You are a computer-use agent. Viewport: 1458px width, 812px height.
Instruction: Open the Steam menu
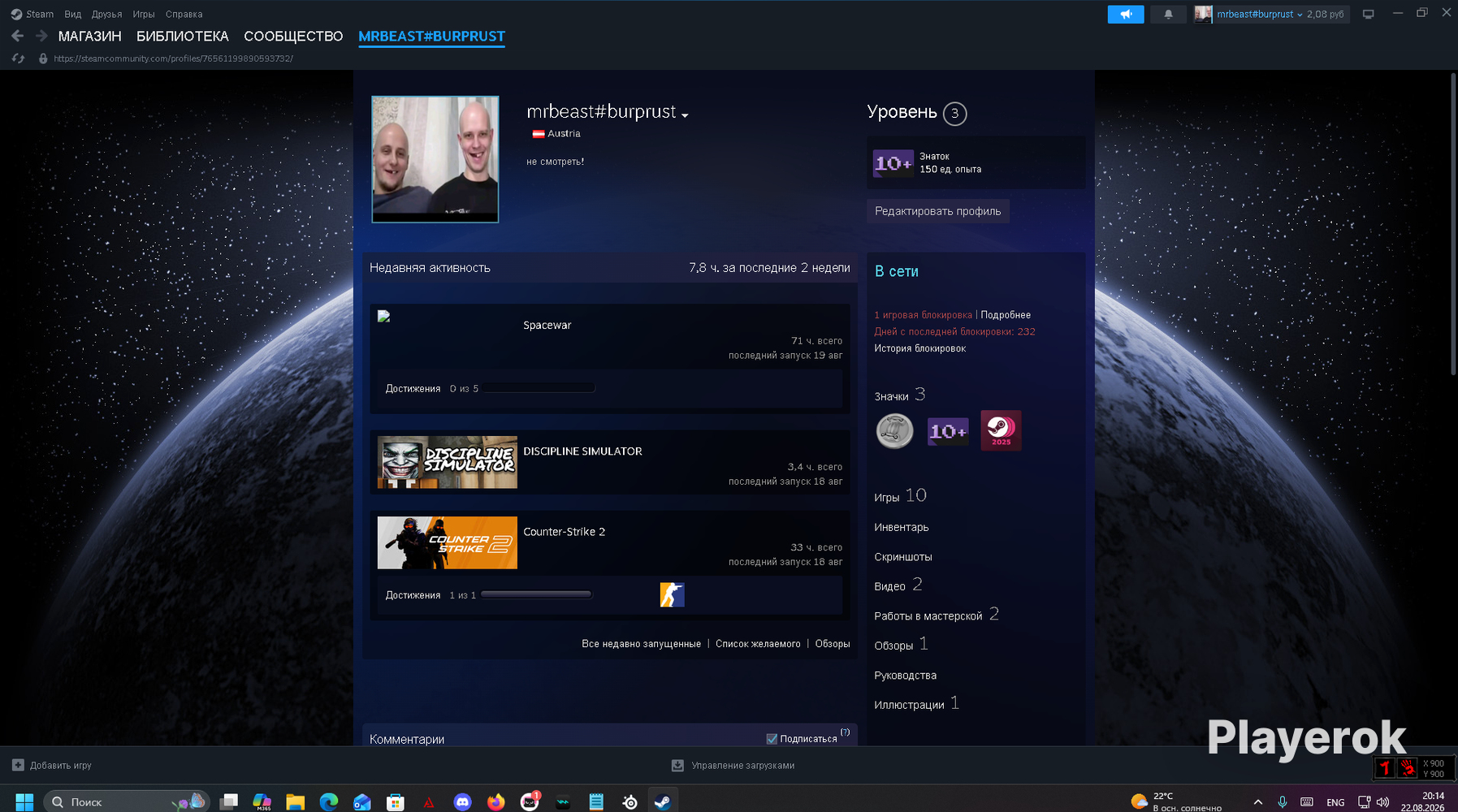pos(32,14)
